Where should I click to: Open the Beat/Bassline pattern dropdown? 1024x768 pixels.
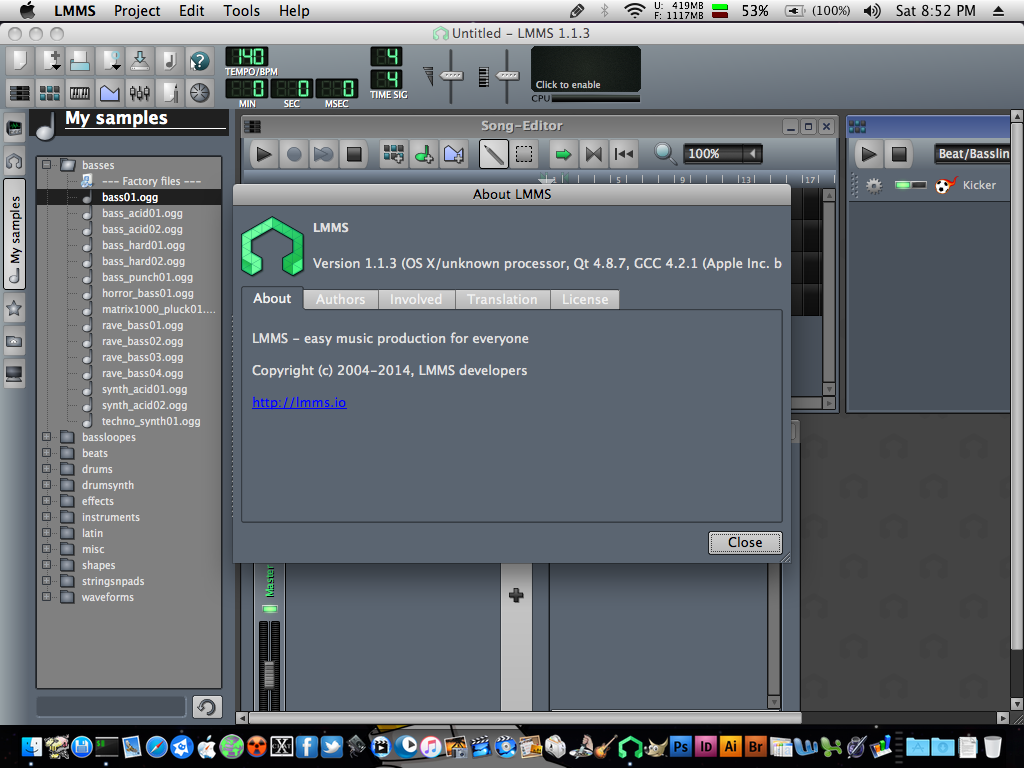(972, 154)
